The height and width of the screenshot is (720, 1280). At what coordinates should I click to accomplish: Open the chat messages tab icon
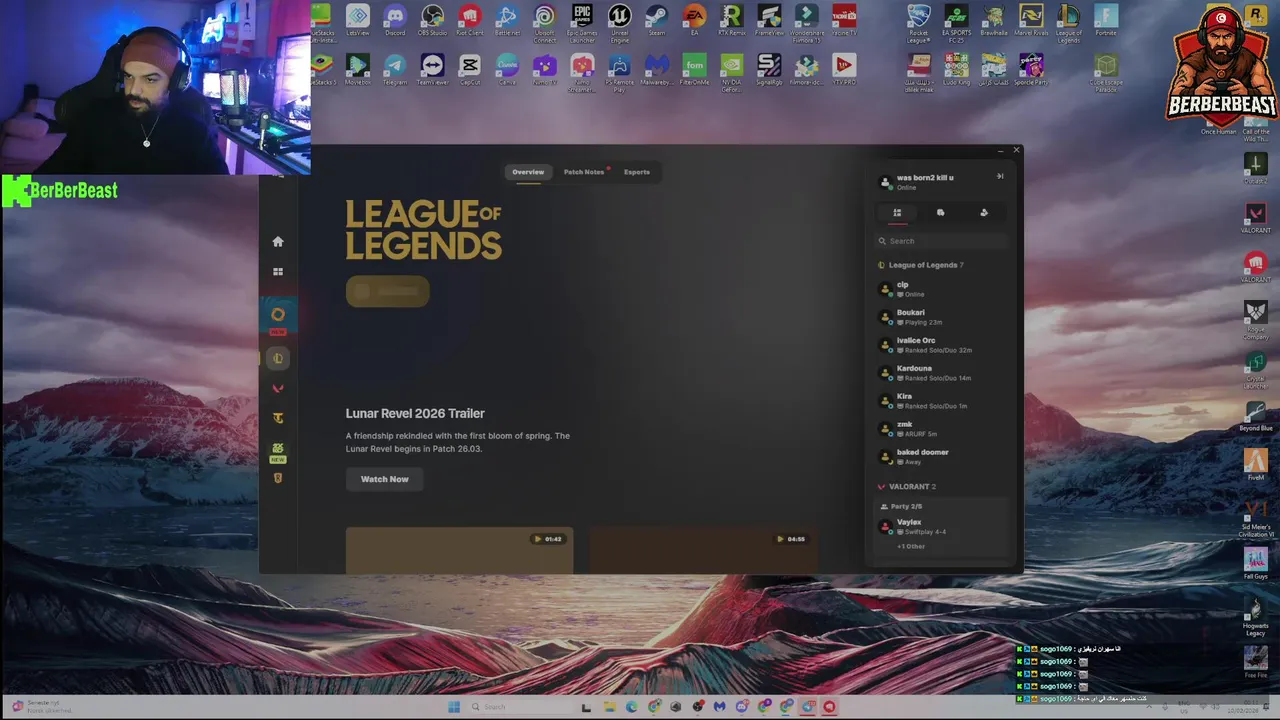[940, 213]
